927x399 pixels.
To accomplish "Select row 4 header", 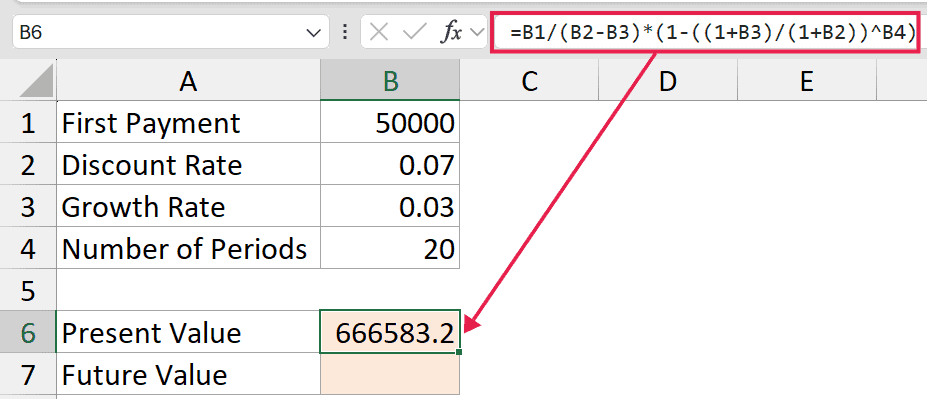I will tap(28, 248).
